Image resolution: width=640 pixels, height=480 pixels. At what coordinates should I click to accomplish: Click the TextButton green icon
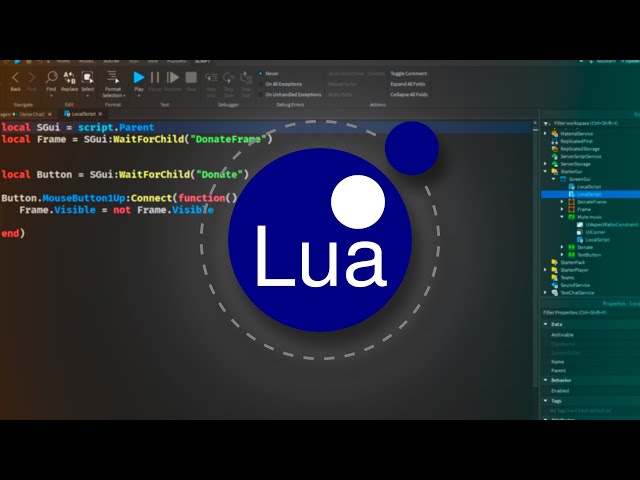(x=572, y=255)
